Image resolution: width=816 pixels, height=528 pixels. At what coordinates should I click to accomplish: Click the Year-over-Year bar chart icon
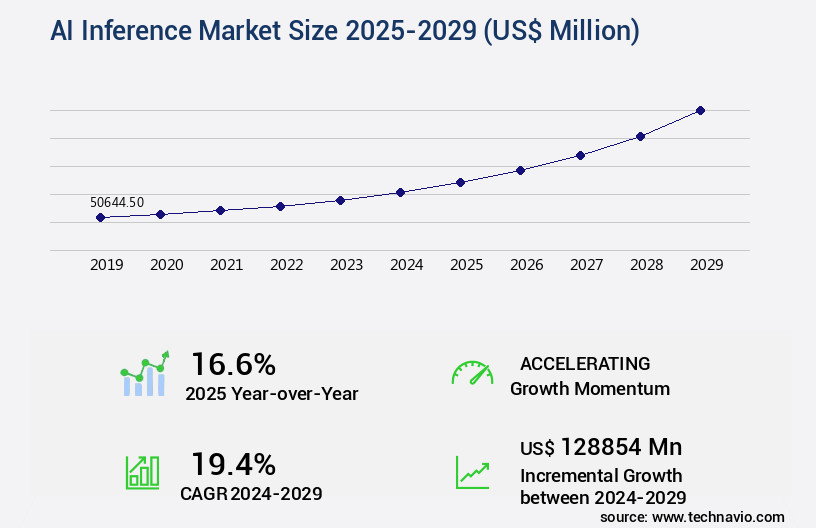click(x=145, y=374)
